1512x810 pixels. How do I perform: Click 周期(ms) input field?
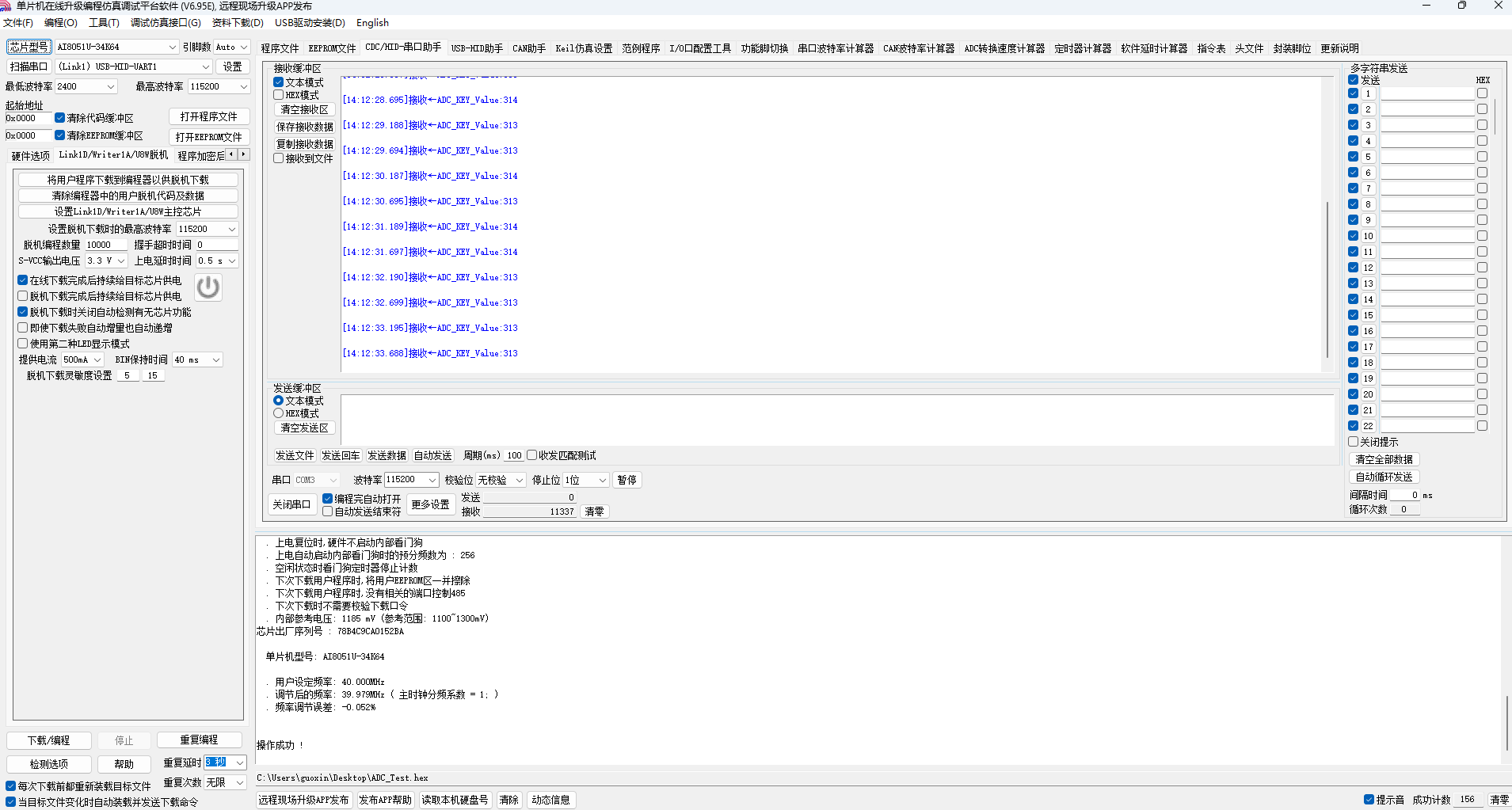[514, 455]
